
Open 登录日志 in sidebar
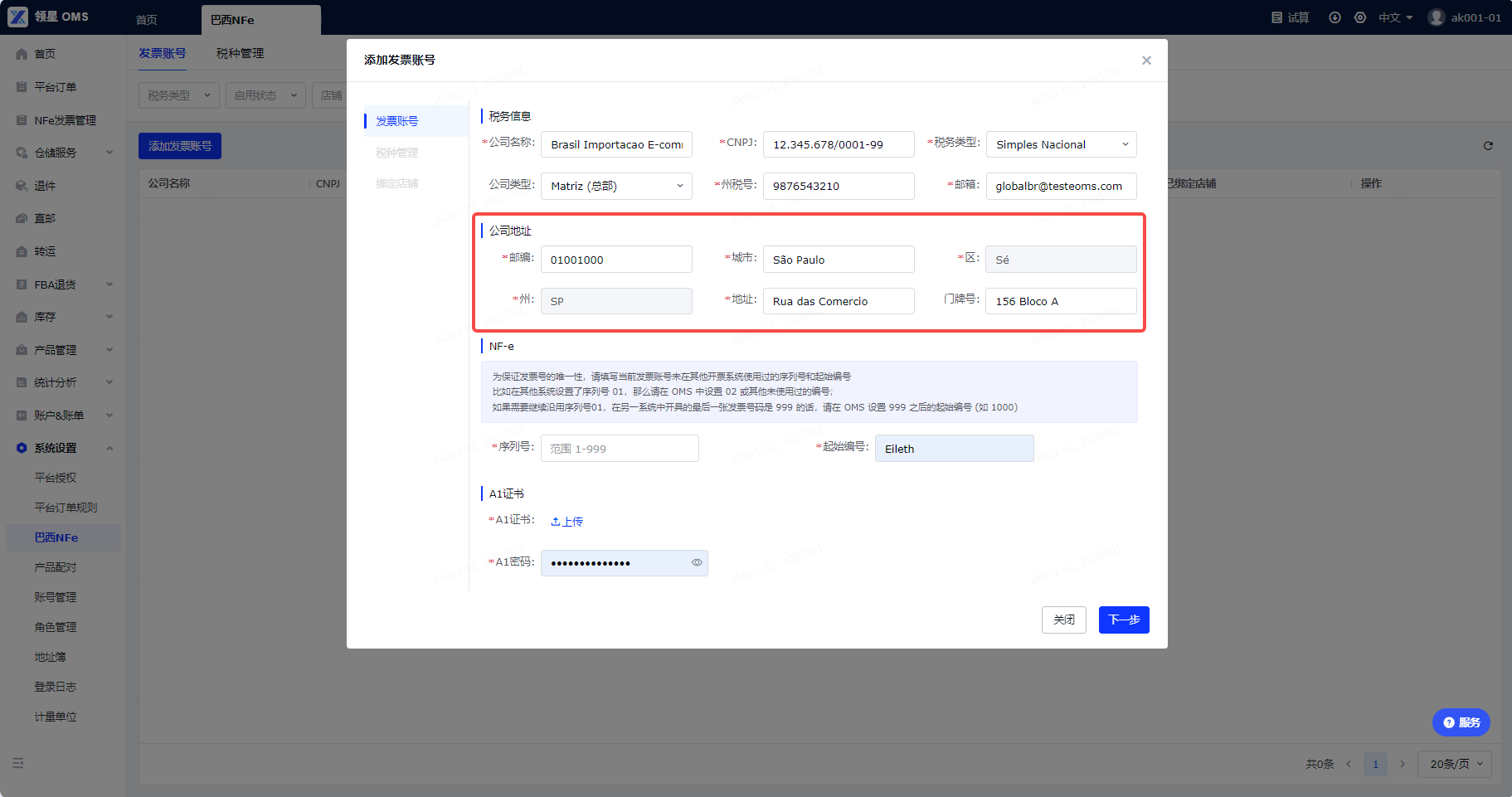56,687
